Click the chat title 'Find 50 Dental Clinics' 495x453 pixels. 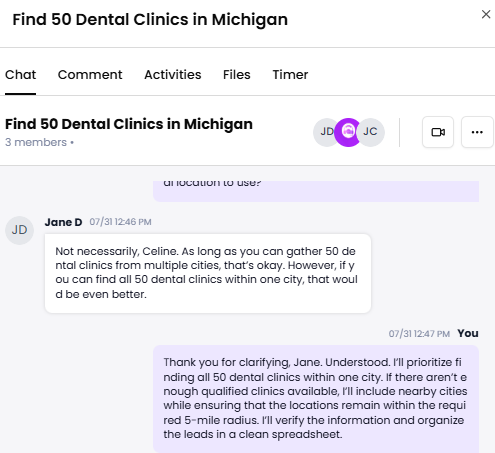(x=129, y=124)
